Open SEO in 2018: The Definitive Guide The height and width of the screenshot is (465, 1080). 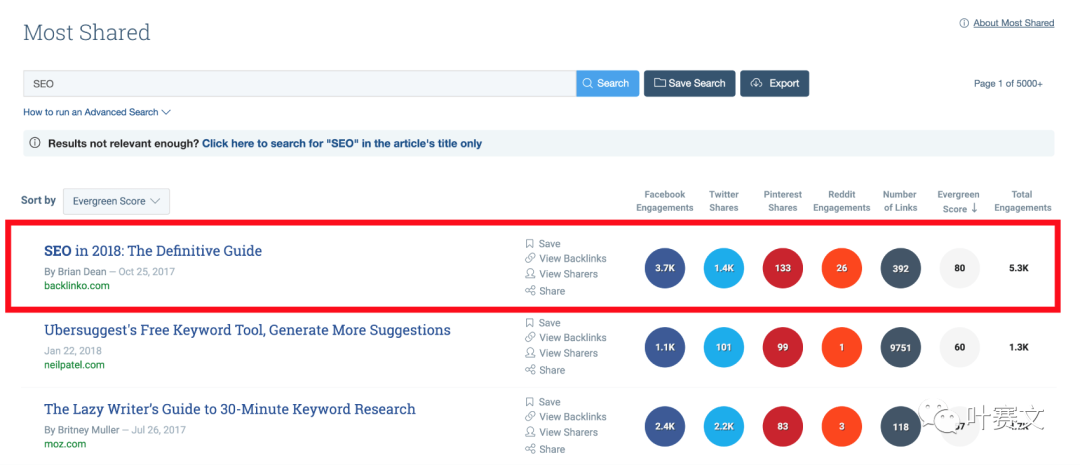153,251
